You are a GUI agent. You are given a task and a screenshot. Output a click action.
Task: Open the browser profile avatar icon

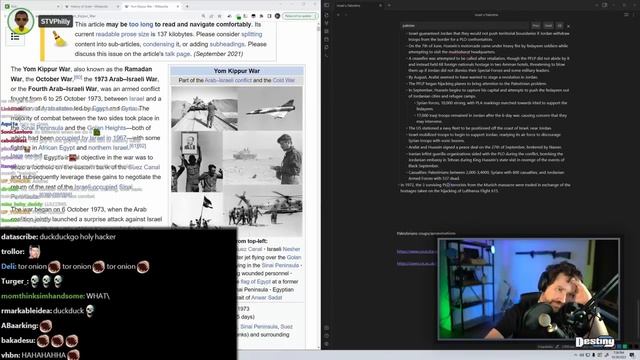[278, 16]
